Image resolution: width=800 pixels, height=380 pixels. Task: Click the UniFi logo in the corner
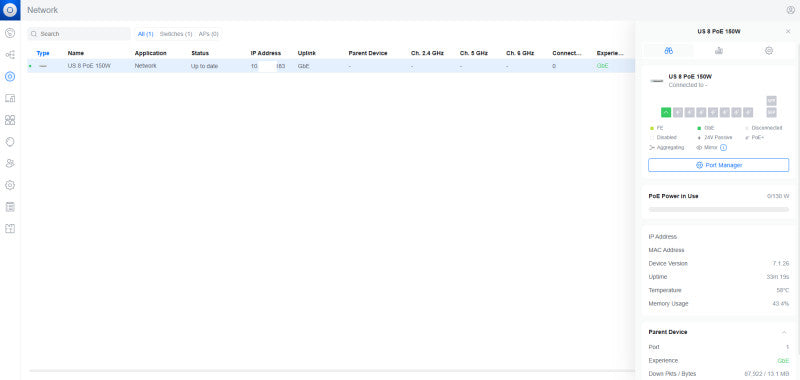10,10
